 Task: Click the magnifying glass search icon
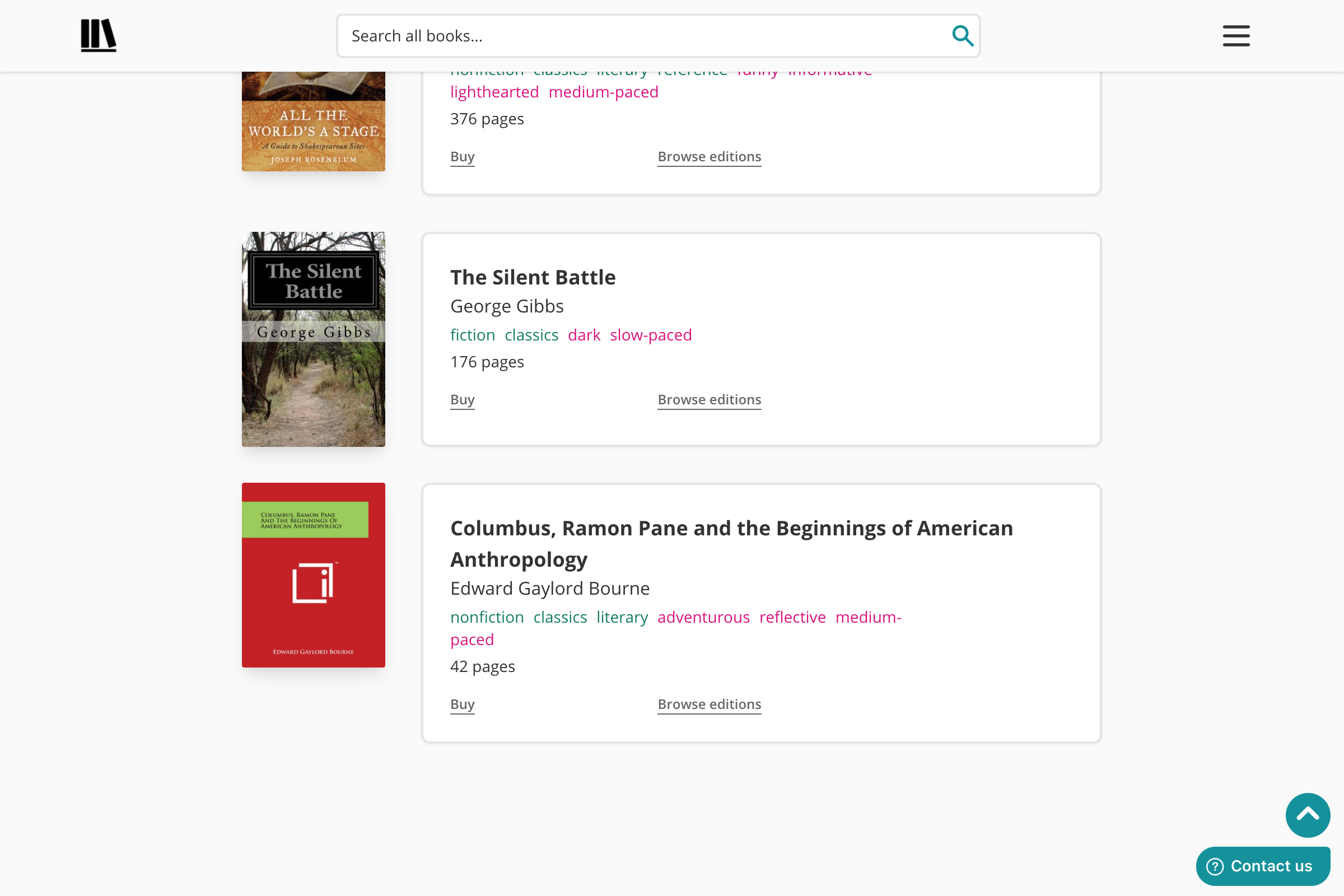(962, 35)
